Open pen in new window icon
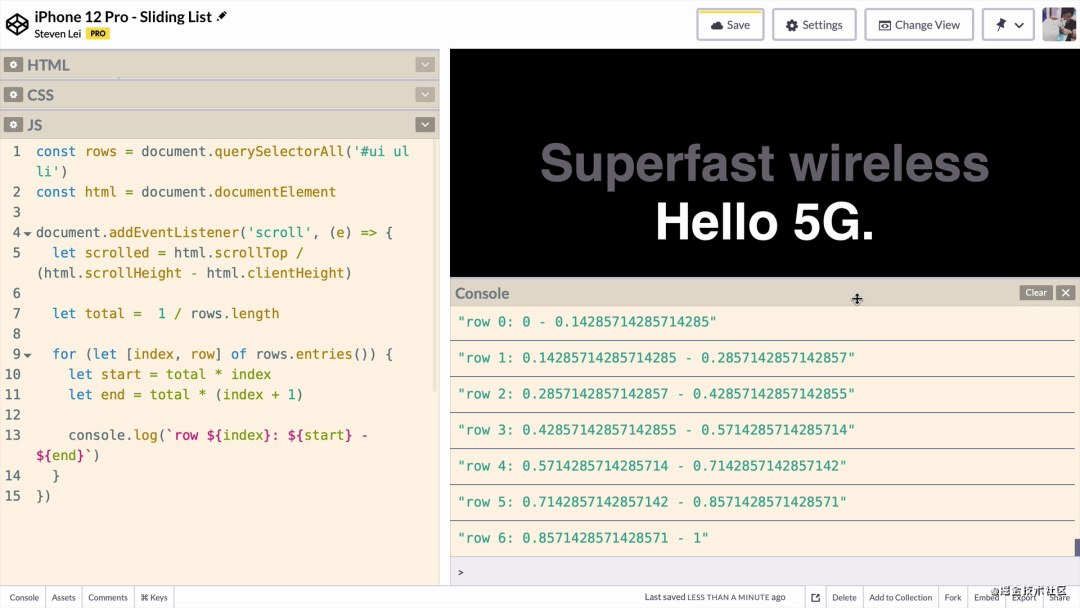The image size is (1080, 608). coord(816,598)
